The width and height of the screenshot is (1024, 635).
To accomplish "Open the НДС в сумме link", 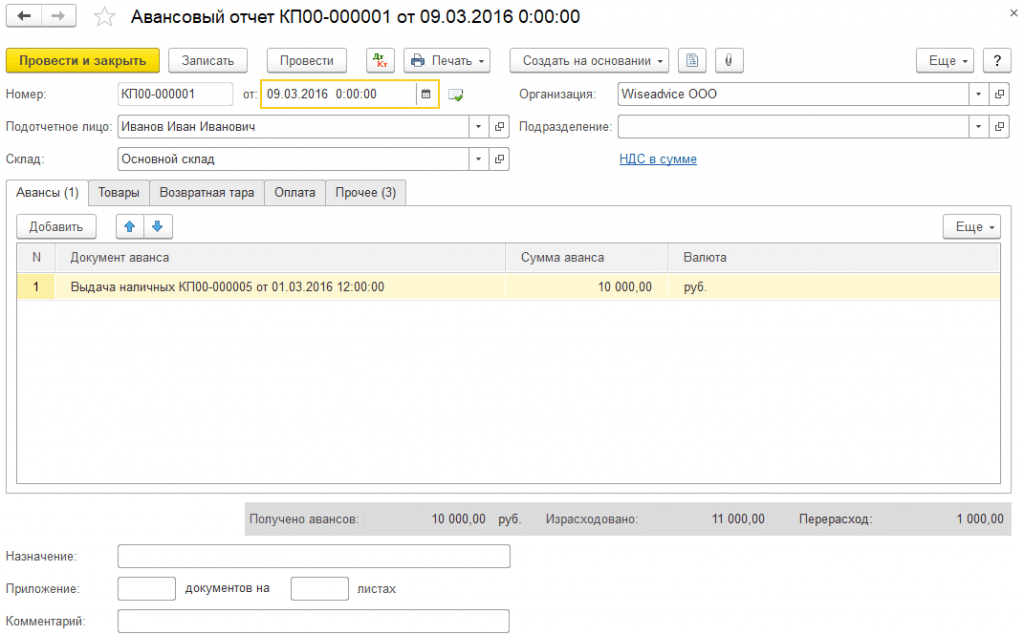I will coord(658,159).
